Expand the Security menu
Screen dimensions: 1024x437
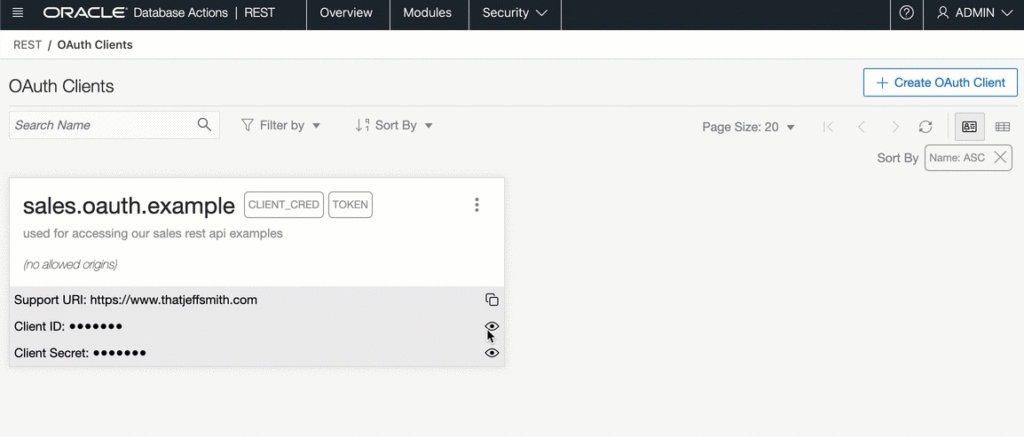[x=514, y=14]
